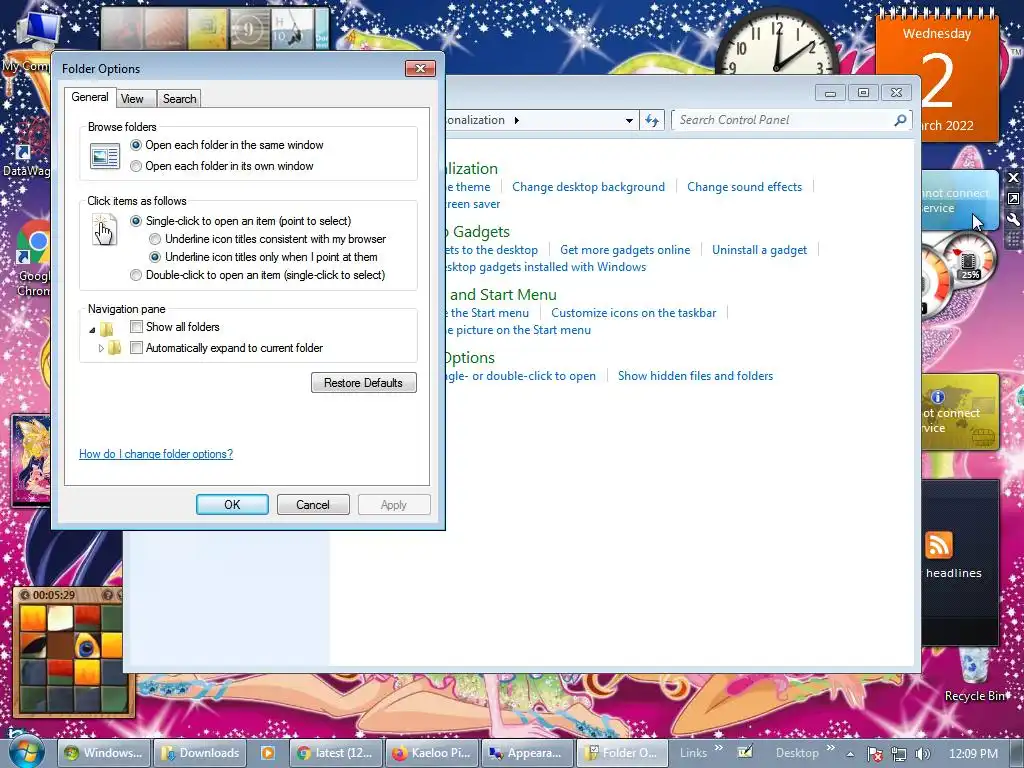Click the Restore Defaults button
This screenshot has width=1024, height=768.
[364, 383]
